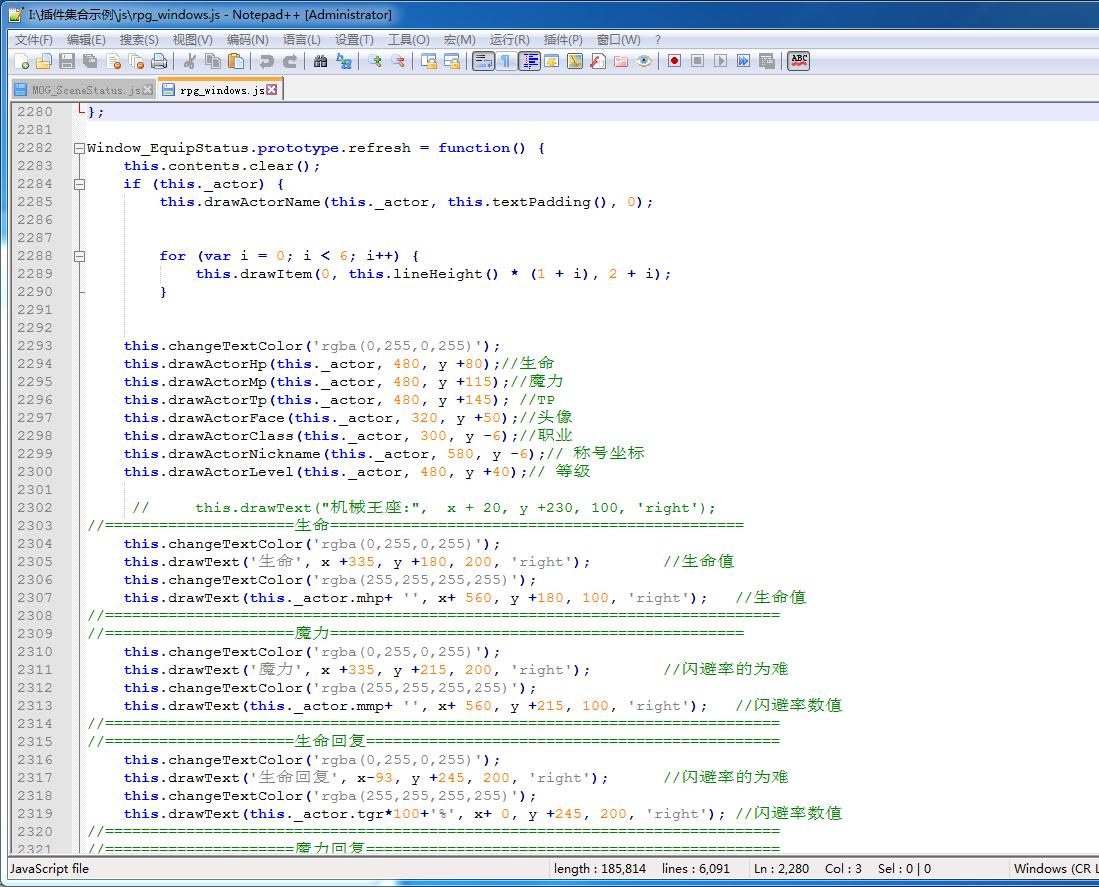
Task: Open Find with the binoculars icon
Action: click(x=320, y=62)
